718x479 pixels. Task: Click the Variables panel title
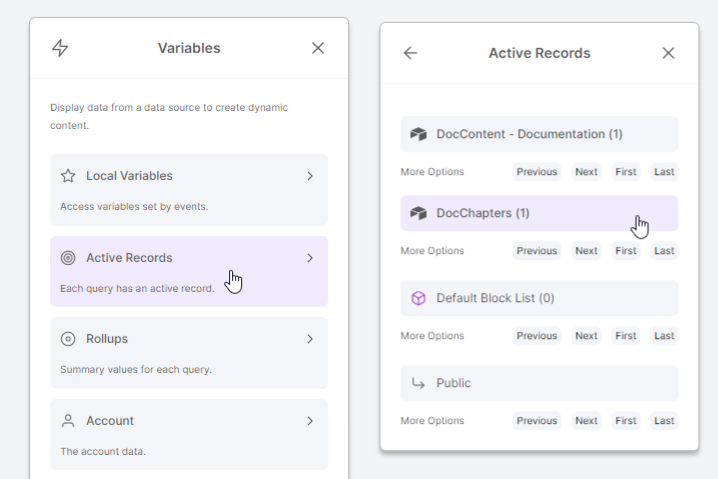[x=189, y=48]
